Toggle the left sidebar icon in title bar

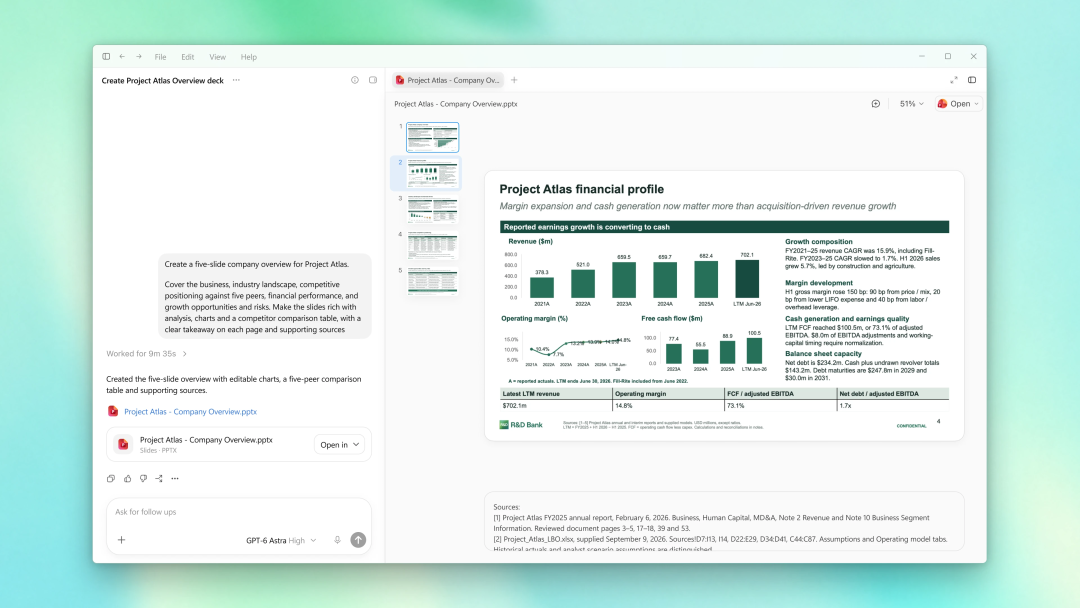coord(106,56)
